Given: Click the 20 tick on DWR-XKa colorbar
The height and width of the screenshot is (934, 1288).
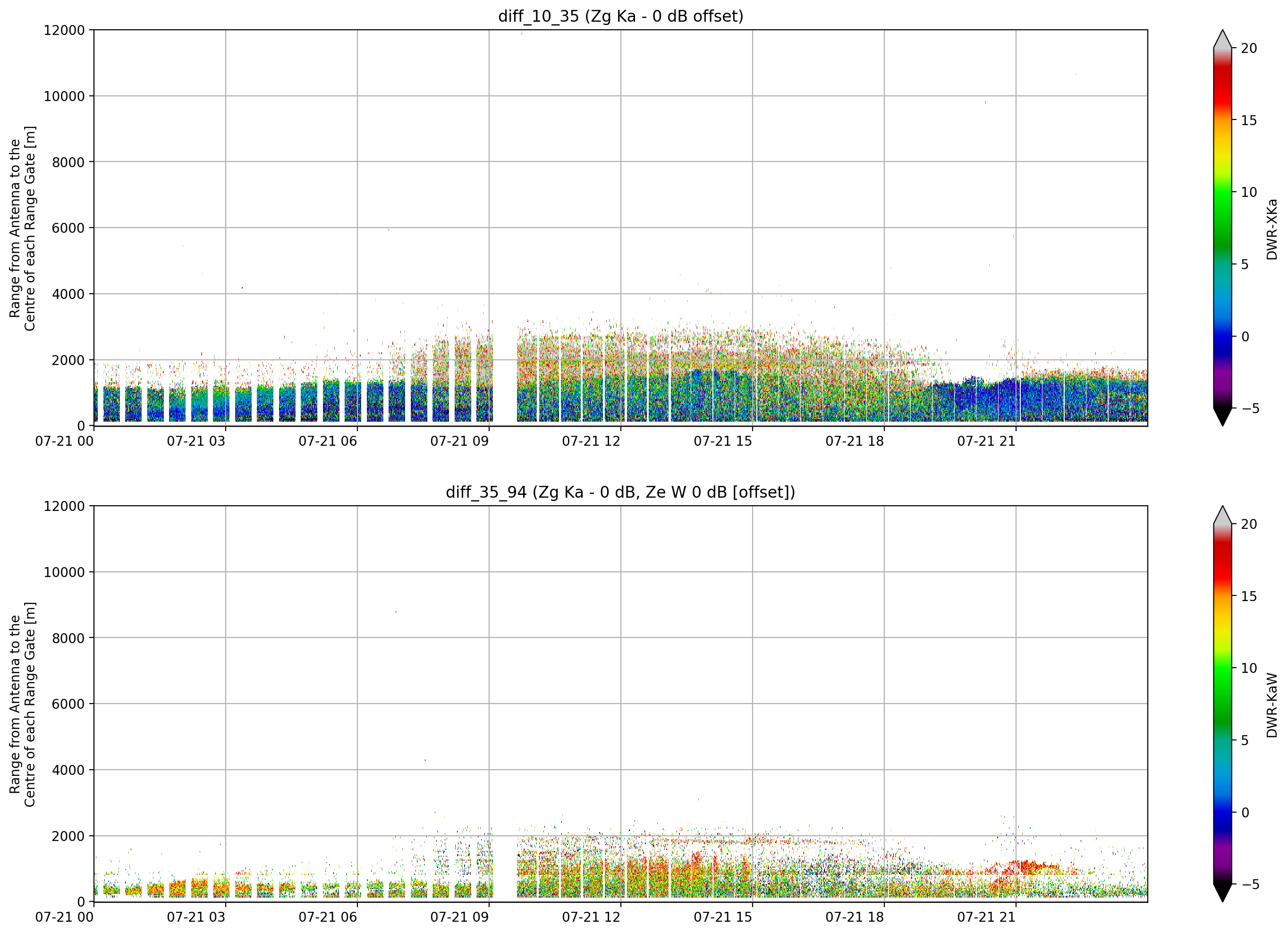Looking at the screenshot, I should pos(1249,48).
